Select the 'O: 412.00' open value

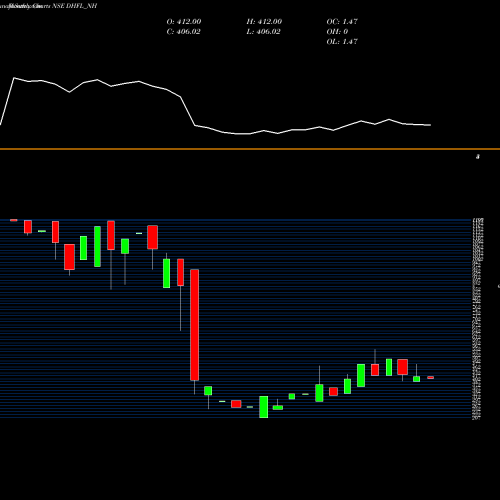[x=184, y=22]
